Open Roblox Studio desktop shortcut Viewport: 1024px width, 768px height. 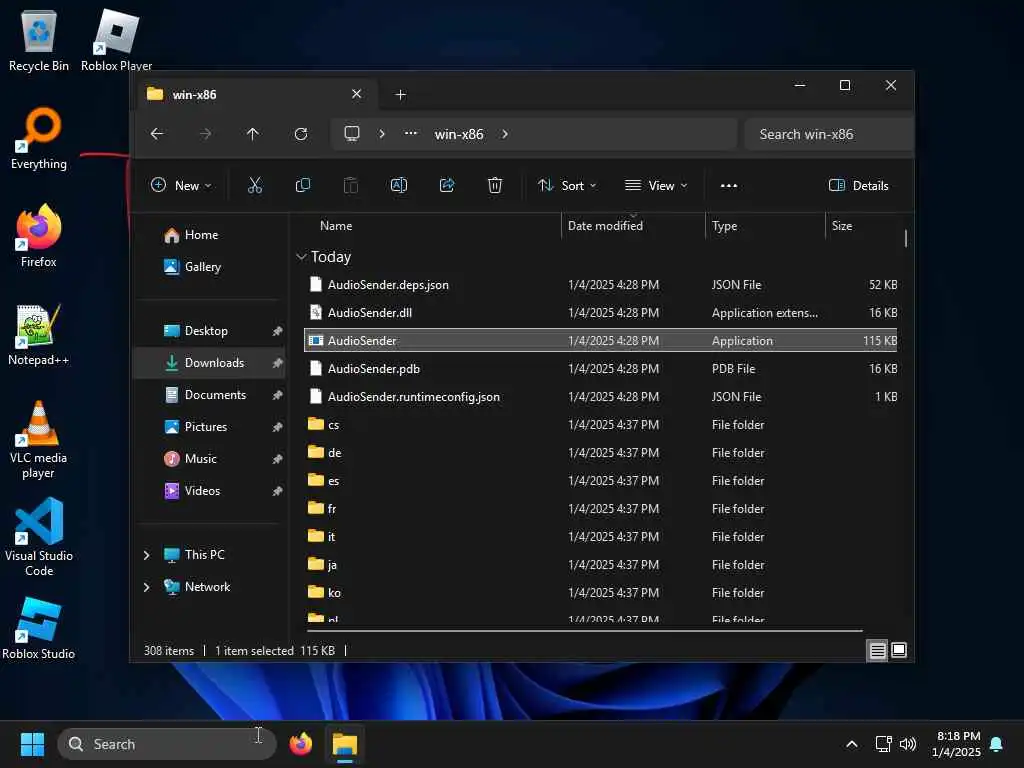click(x=39, y=628)
